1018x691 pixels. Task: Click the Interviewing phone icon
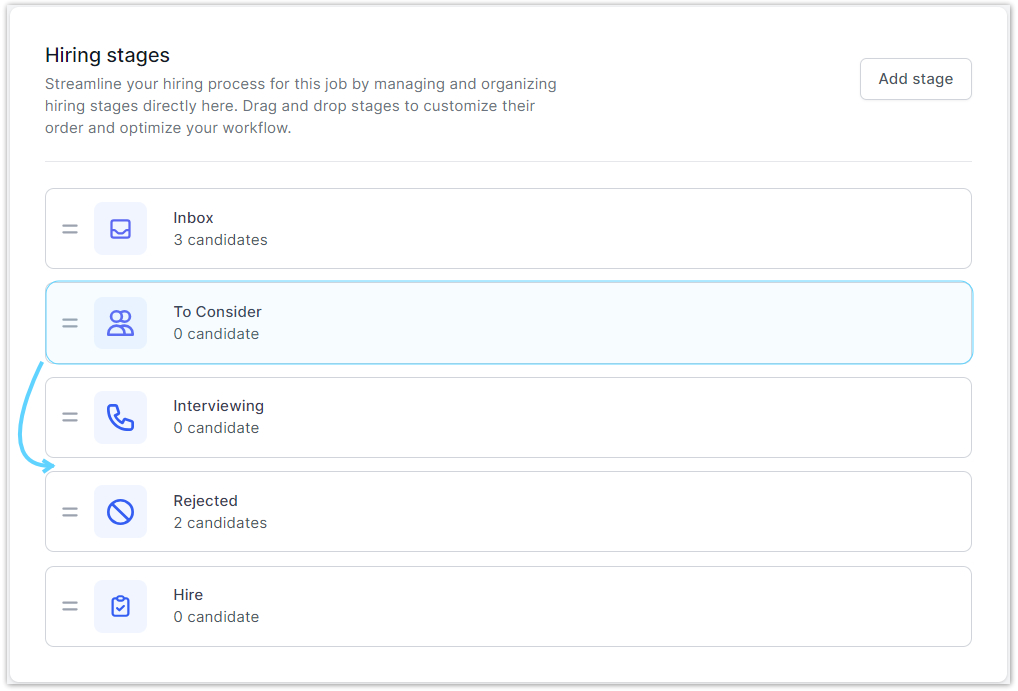tap(120, 417)
